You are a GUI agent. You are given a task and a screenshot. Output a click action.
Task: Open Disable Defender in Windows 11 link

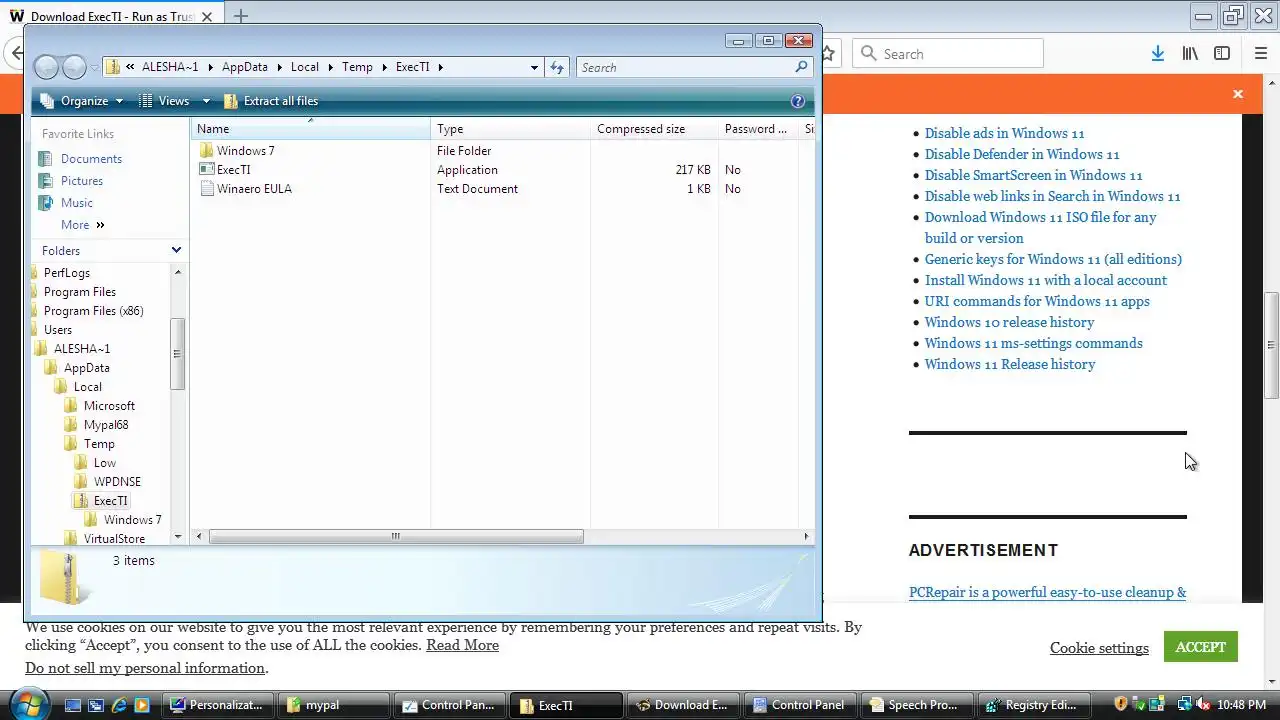tap(1022, 154)
